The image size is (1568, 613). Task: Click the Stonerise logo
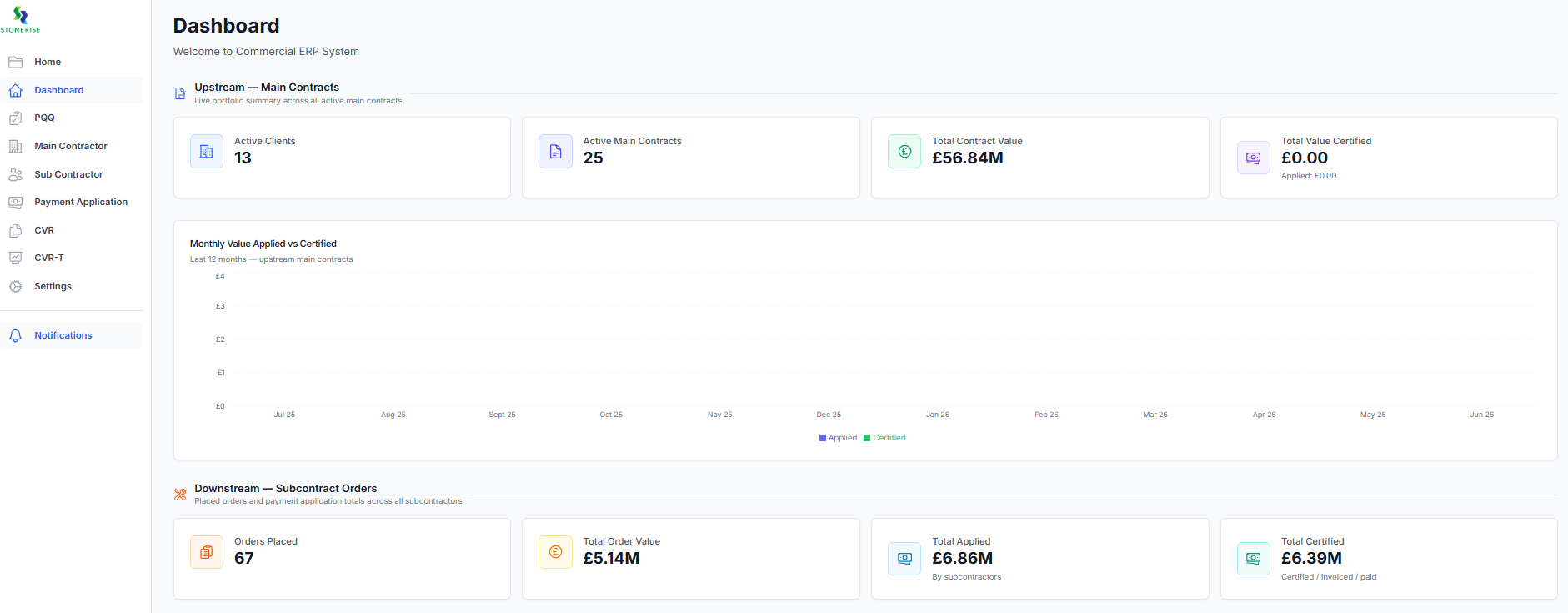pos(21,19)
